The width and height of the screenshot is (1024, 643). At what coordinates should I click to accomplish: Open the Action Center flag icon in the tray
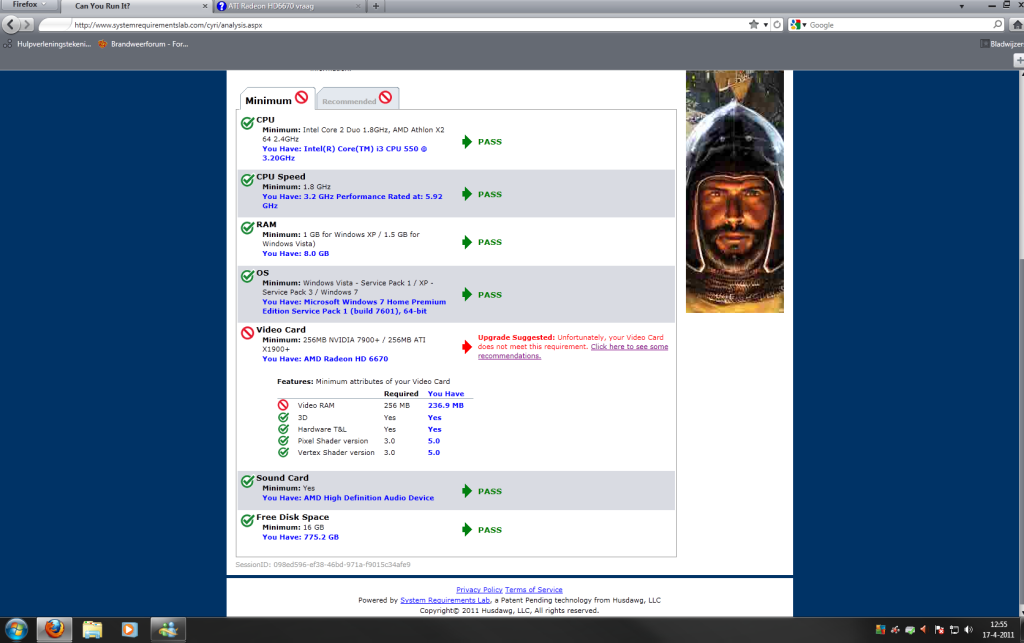coord(939,630)
